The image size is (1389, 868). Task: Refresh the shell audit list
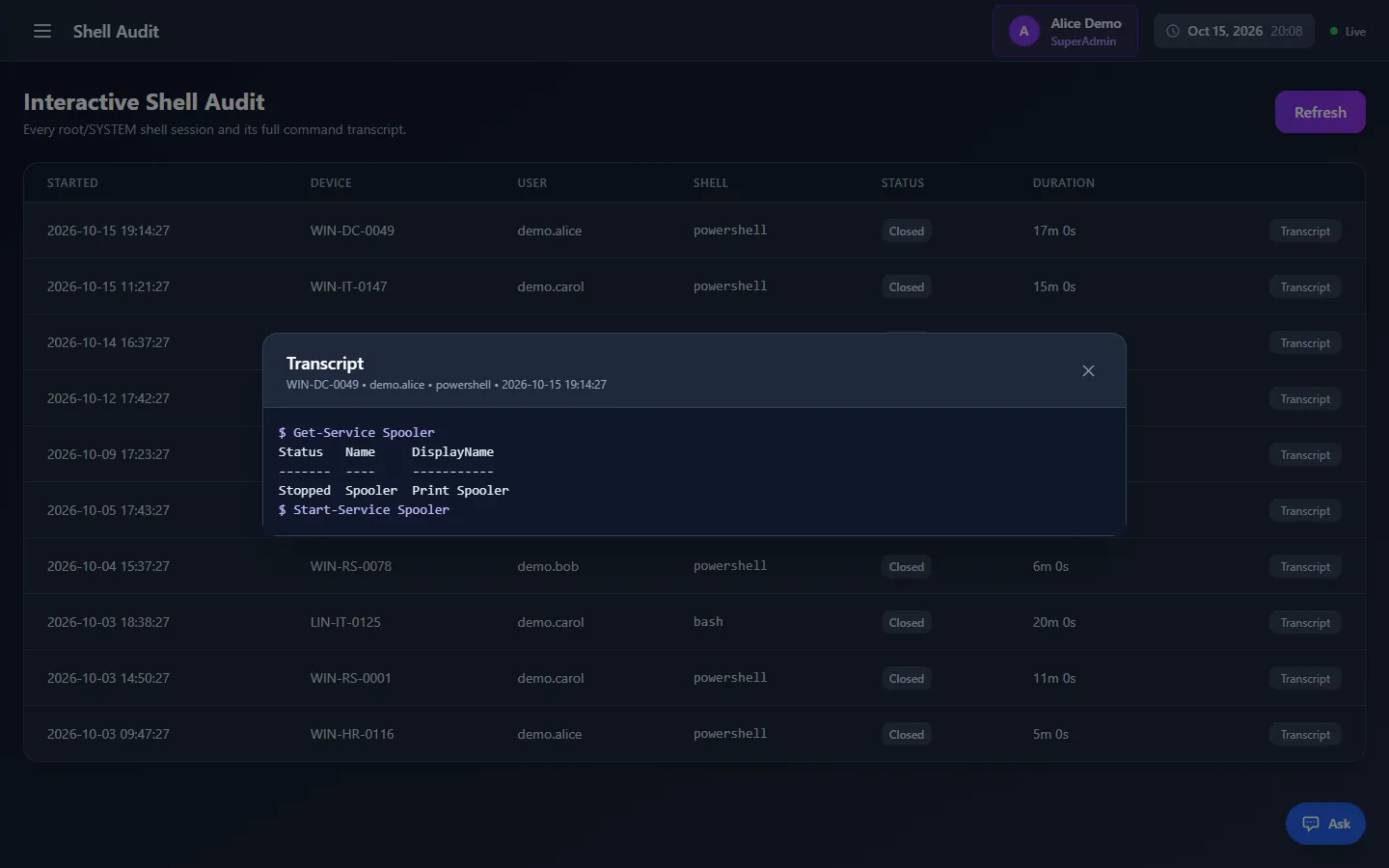pyautogui.click(x=1320, y=112)
